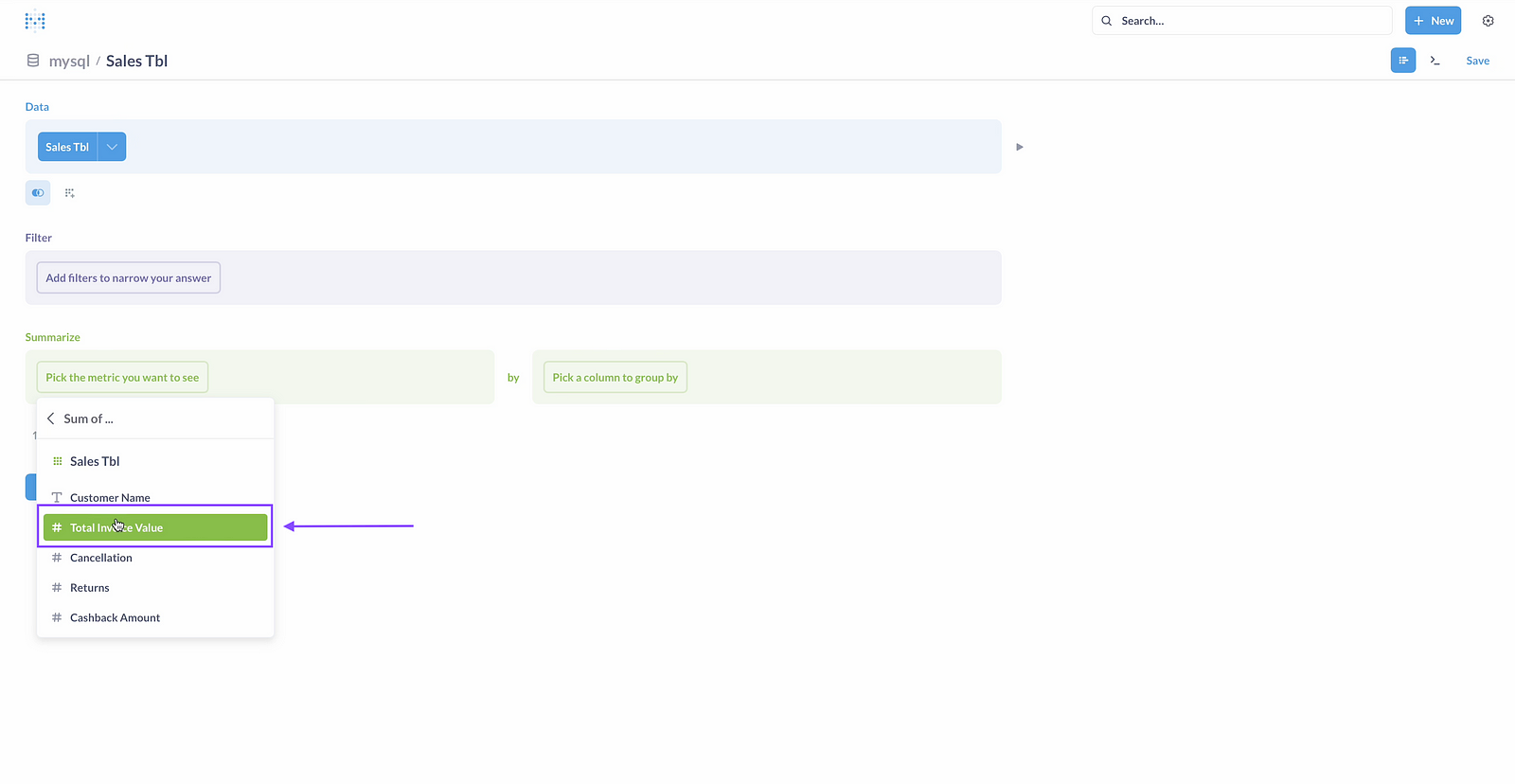Expand the Sales Tbl dropdown arrow

[112, 147]
